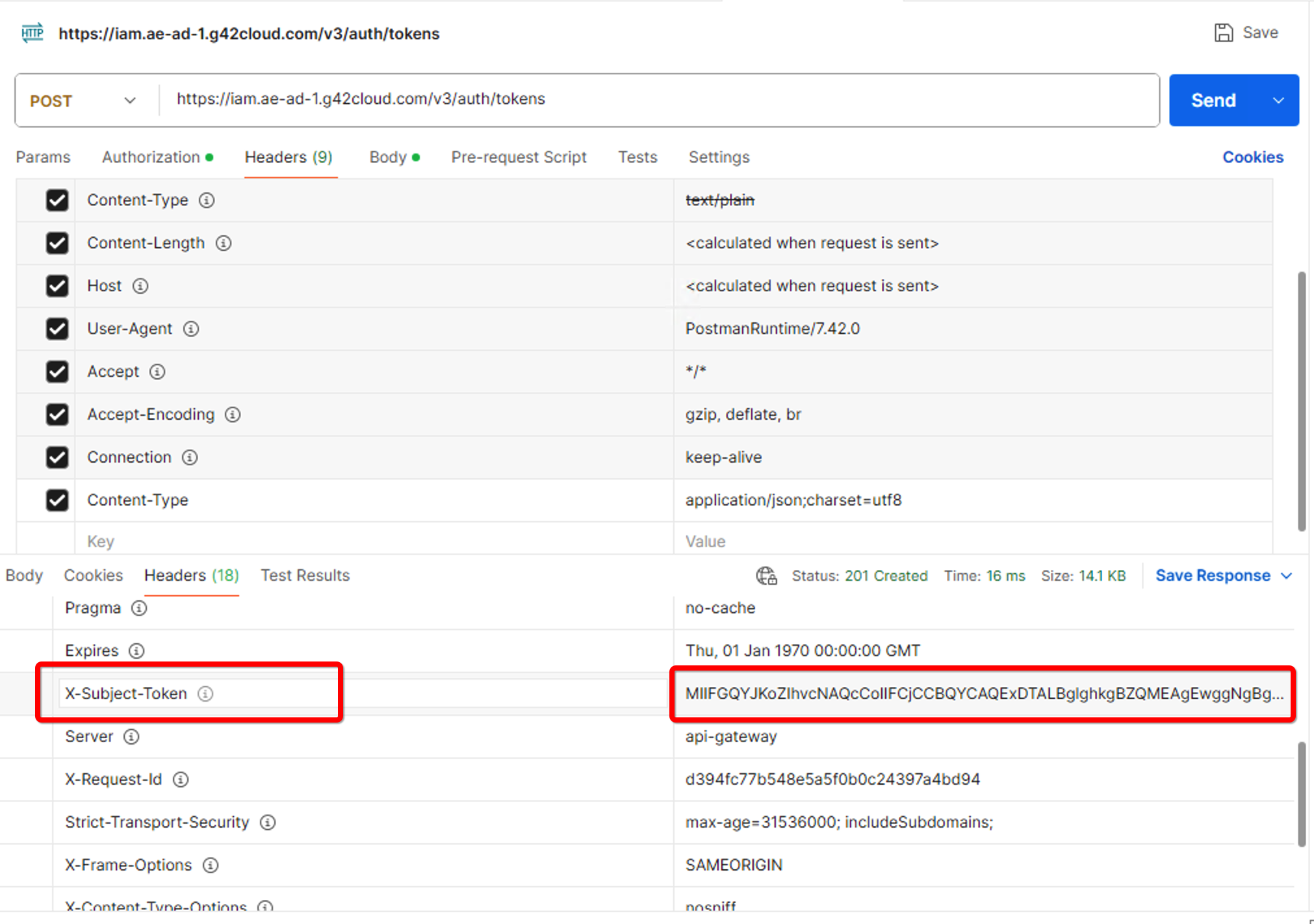Click the max-age=31536000 value

pos(839,823)
